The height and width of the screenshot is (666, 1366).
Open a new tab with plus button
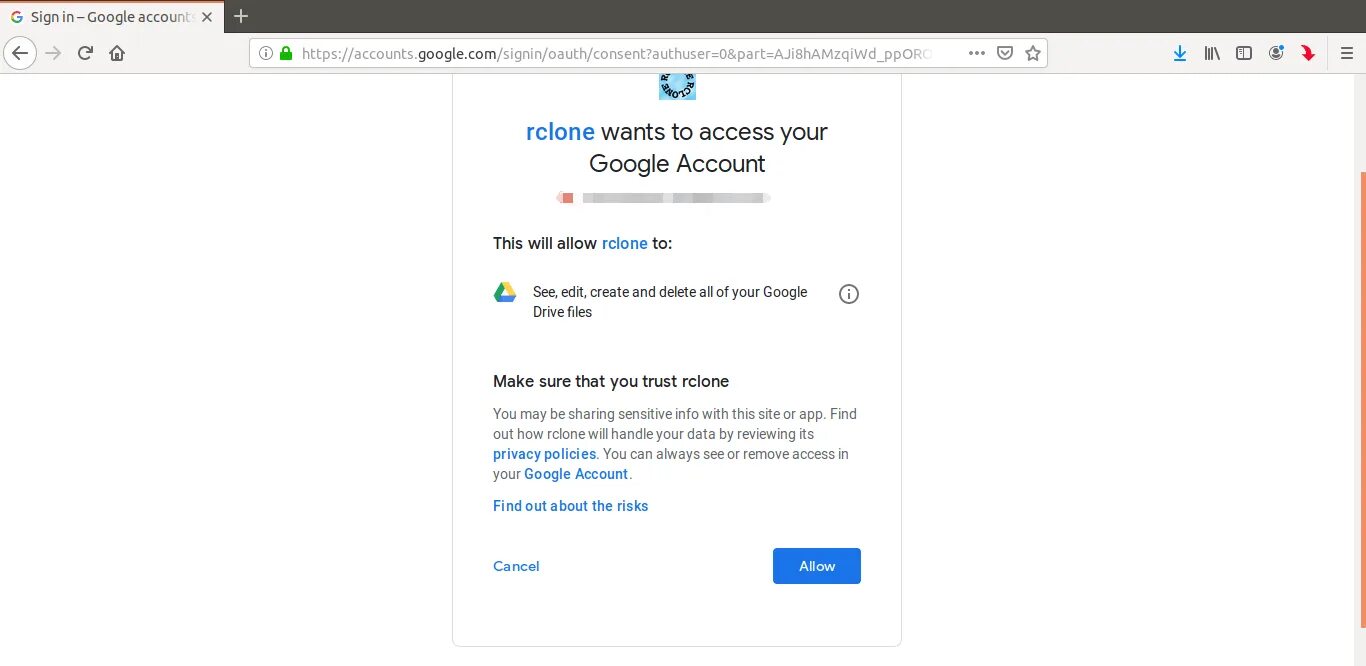pos(241,16)
